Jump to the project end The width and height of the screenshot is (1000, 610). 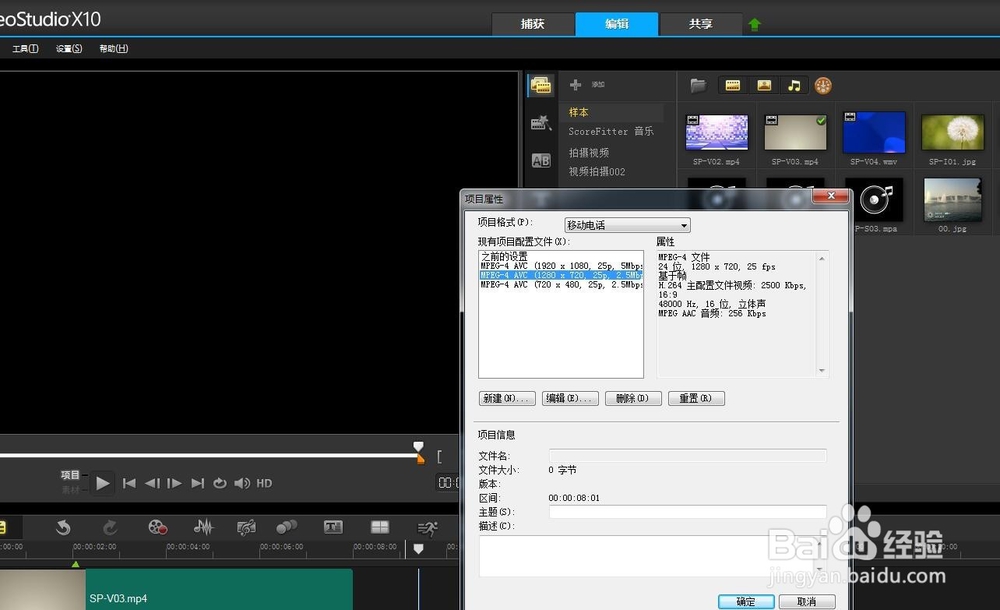click(198, 483)
